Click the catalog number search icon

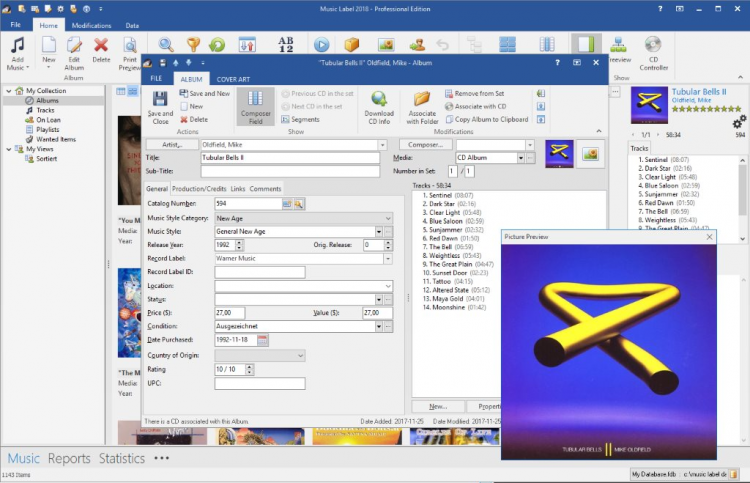[299, 204]
